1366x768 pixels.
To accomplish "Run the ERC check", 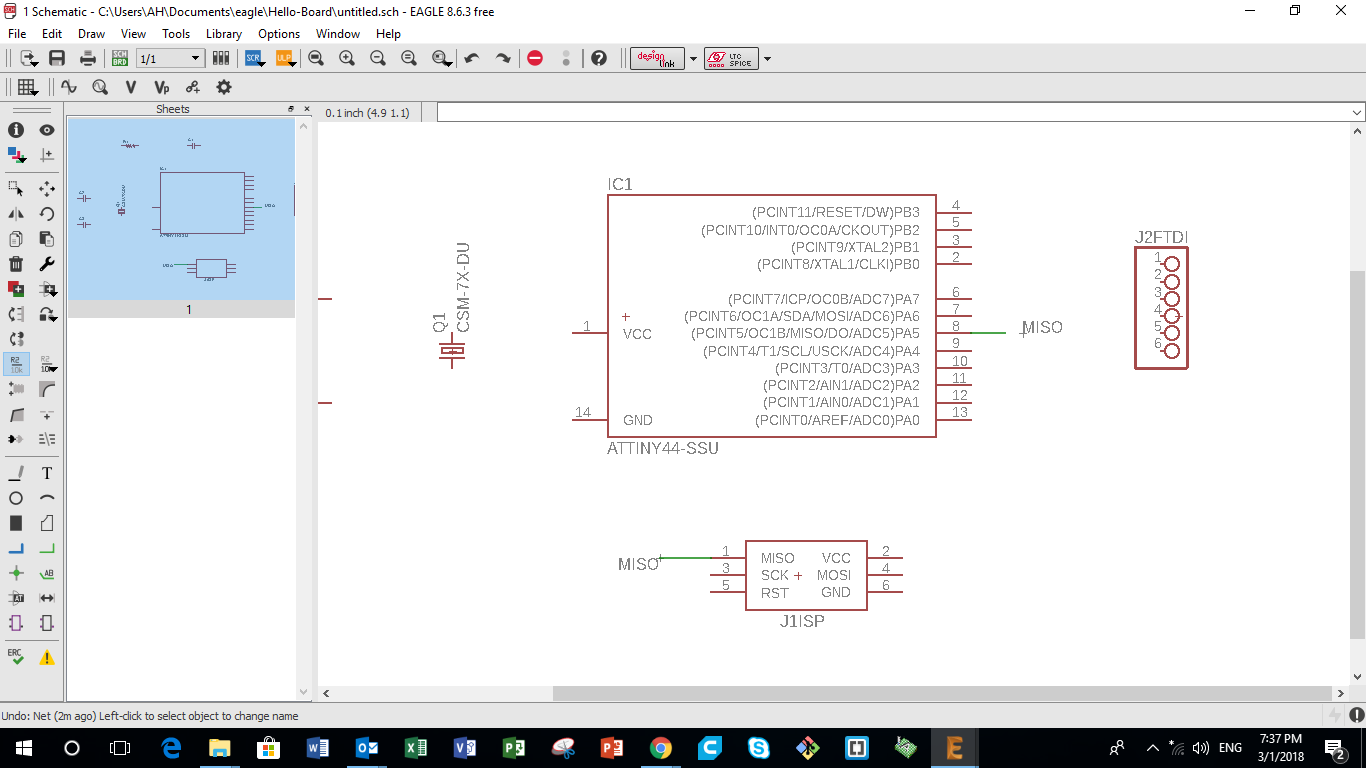I will click(16, 657).
